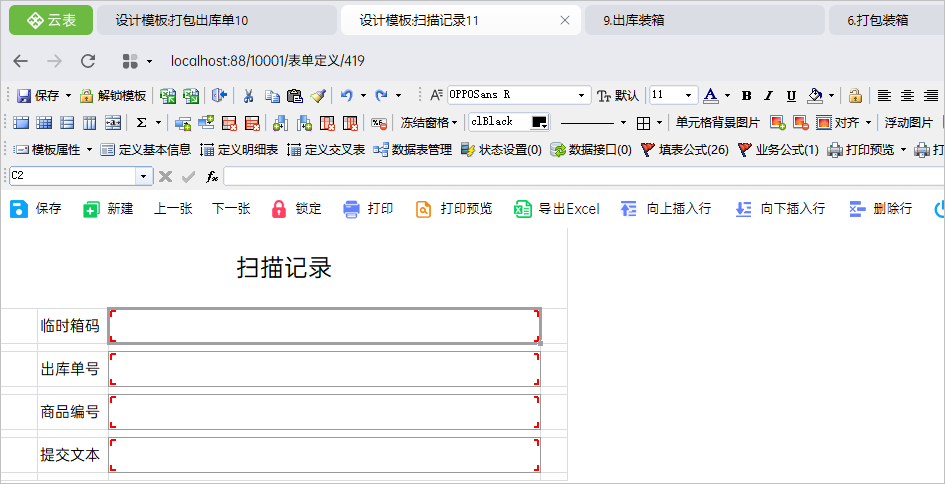Toggle Underline formatting
The width and height of the screenshot is (945, 484).
791,95
